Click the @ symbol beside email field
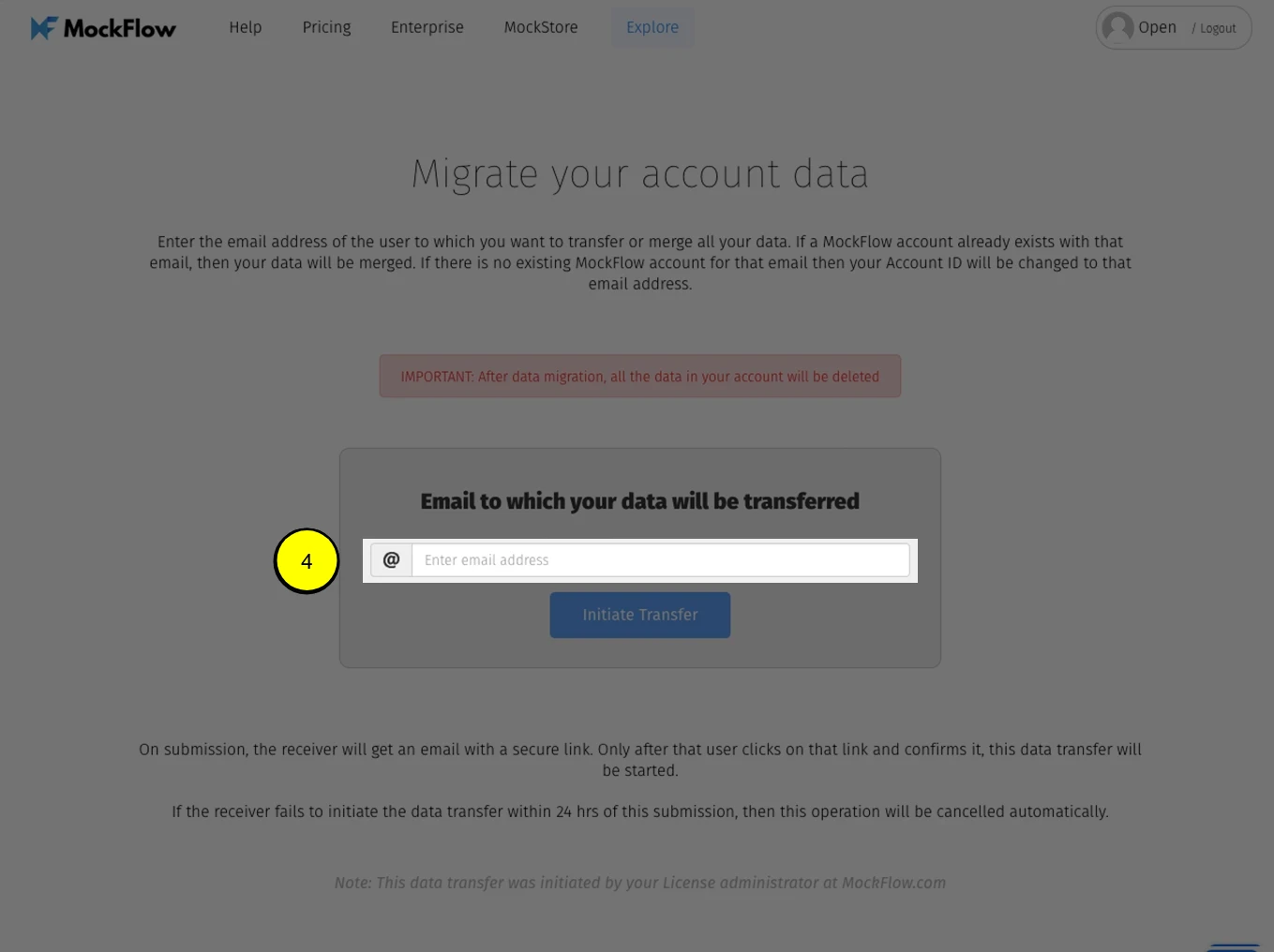Viewport: 1274px width, 952px height. pos(391,560)
